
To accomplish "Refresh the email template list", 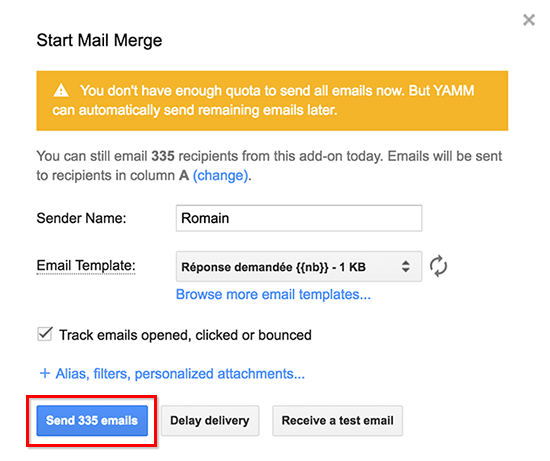I will pyautogui.click(x=438, y=266).
